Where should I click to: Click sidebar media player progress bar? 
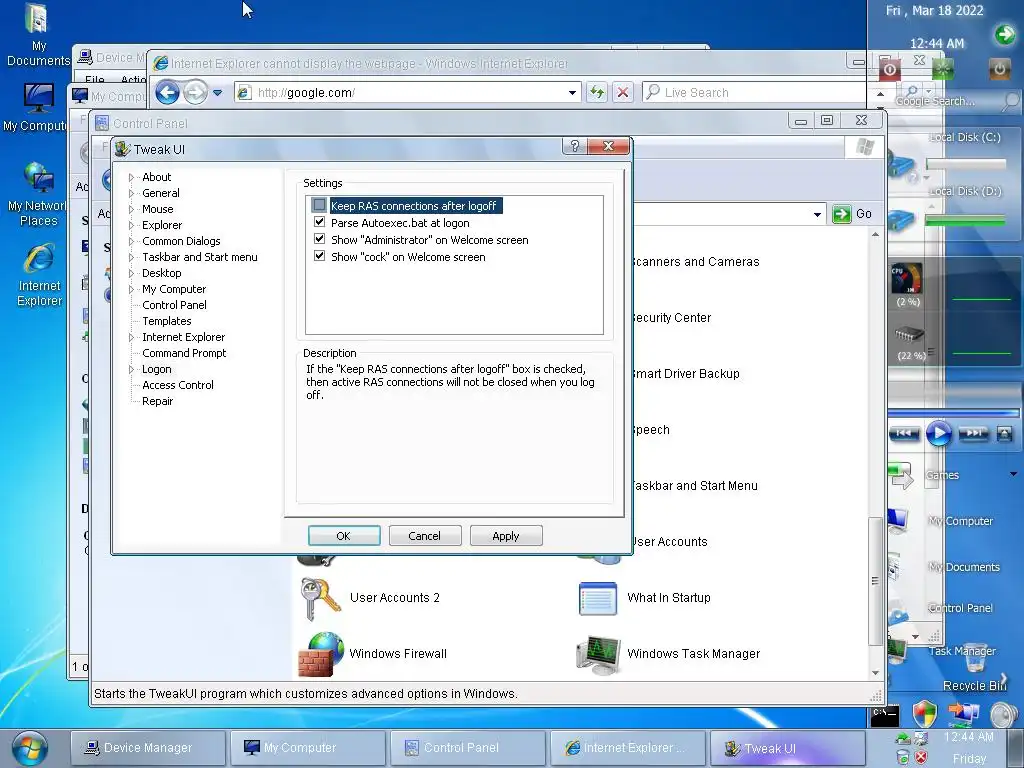coord(953,413)
